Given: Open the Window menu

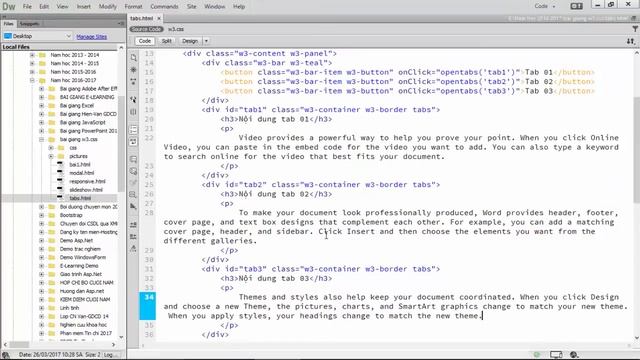Looking at the screenshot, I should point(215,7).
